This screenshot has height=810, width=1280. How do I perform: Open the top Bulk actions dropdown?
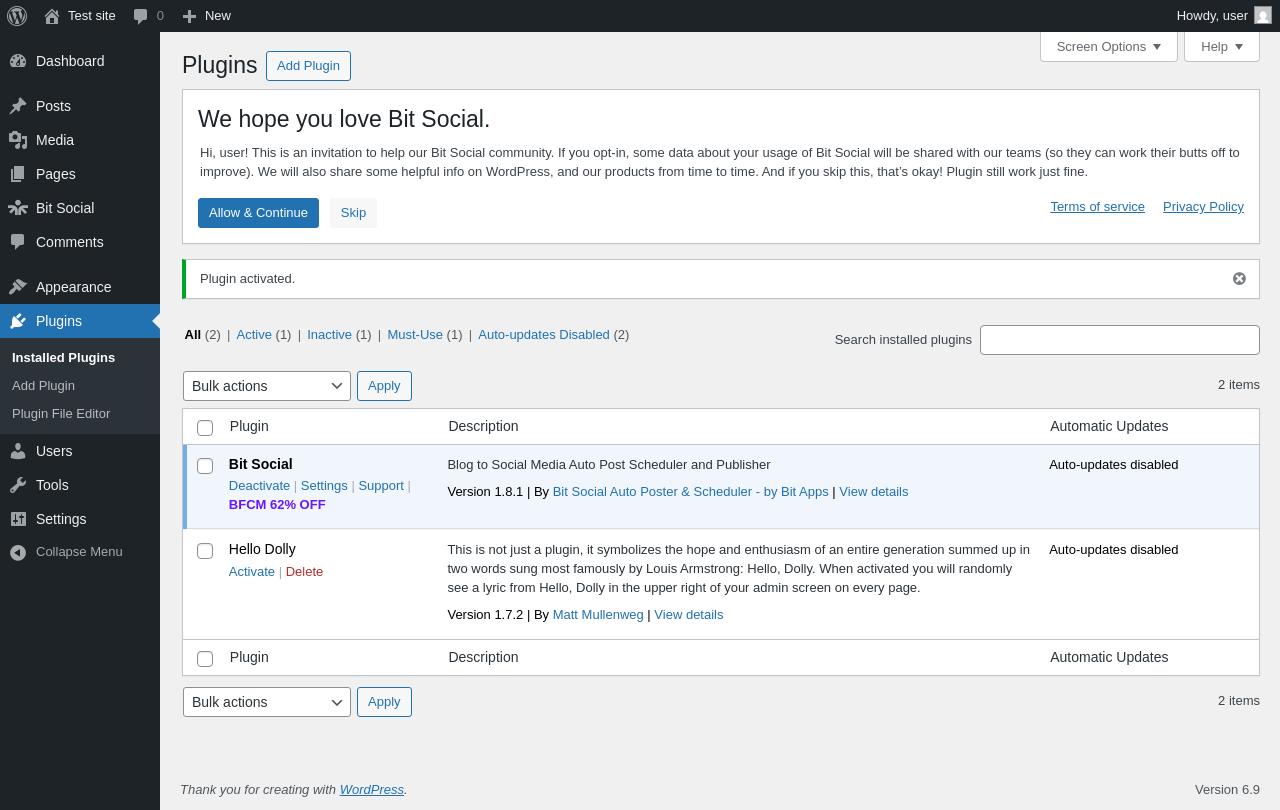(x=266, y=386)
